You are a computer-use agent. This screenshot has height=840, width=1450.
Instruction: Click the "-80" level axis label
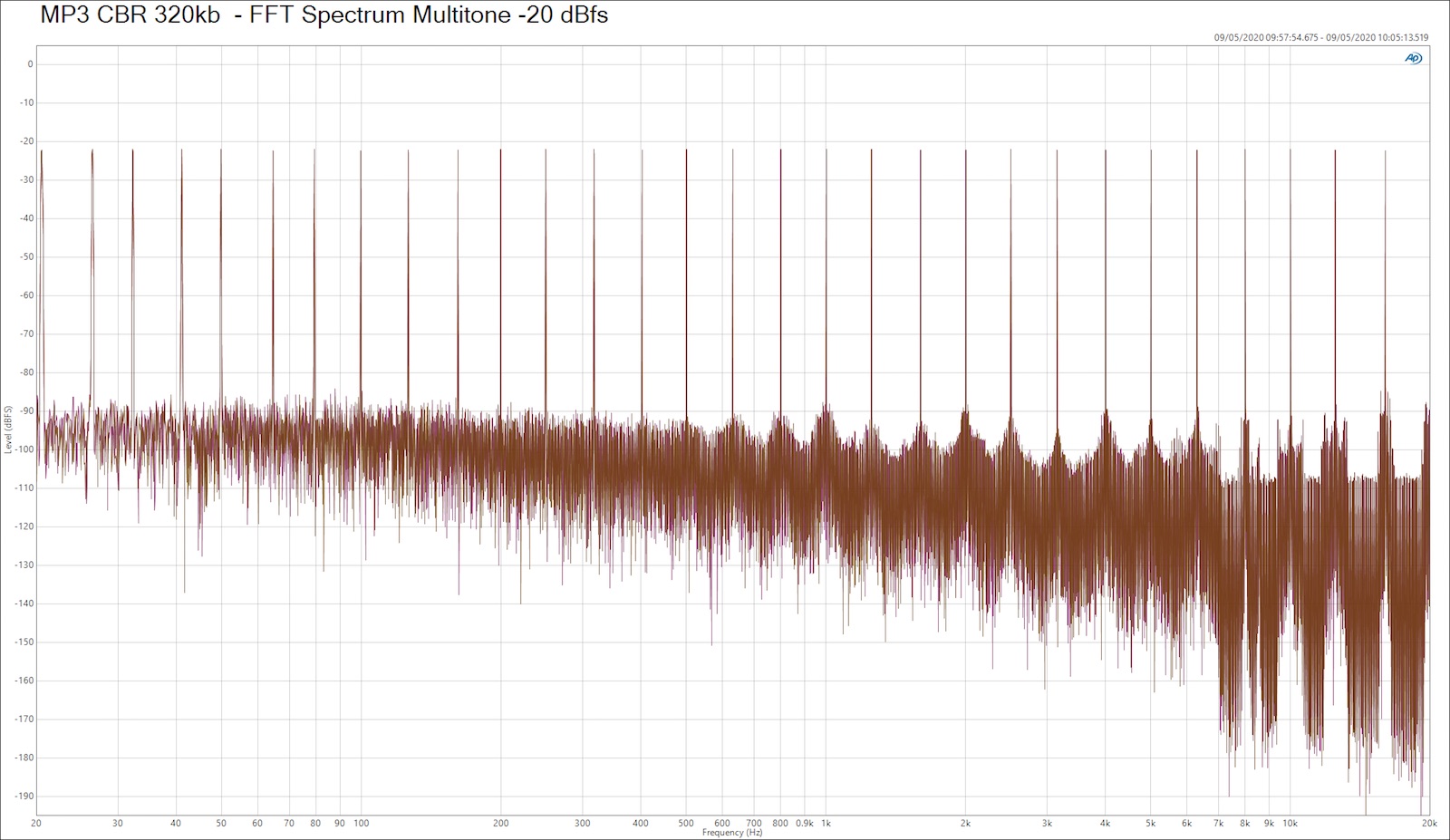[26, 372]
